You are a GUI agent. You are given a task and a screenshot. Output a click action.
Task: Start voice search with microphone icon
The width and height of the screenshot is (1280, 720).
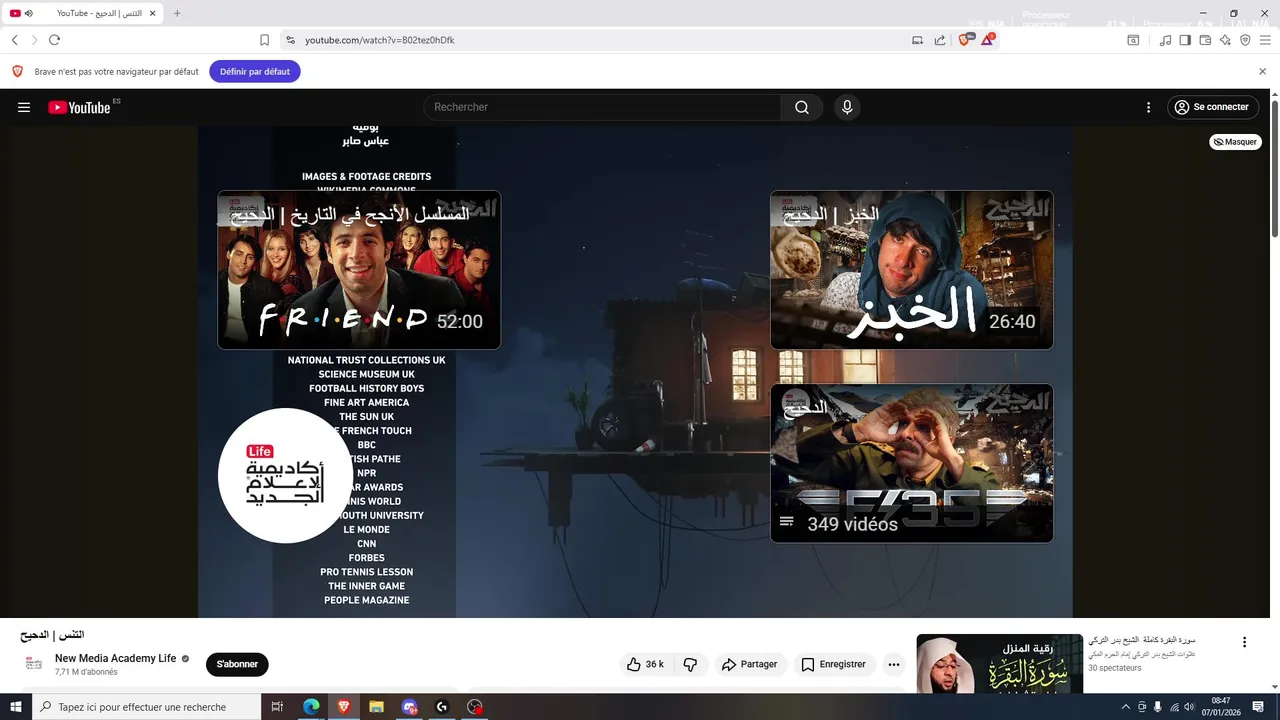pyautogui.click(x=847, y=107)
